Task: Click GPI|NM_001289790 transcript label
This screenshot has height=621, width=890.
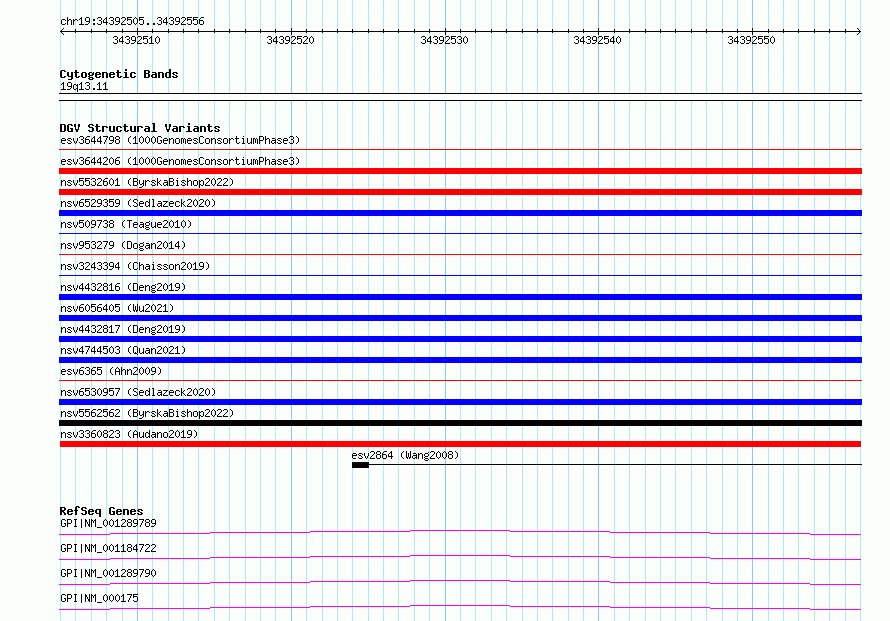Action: (x=108, y=573)
